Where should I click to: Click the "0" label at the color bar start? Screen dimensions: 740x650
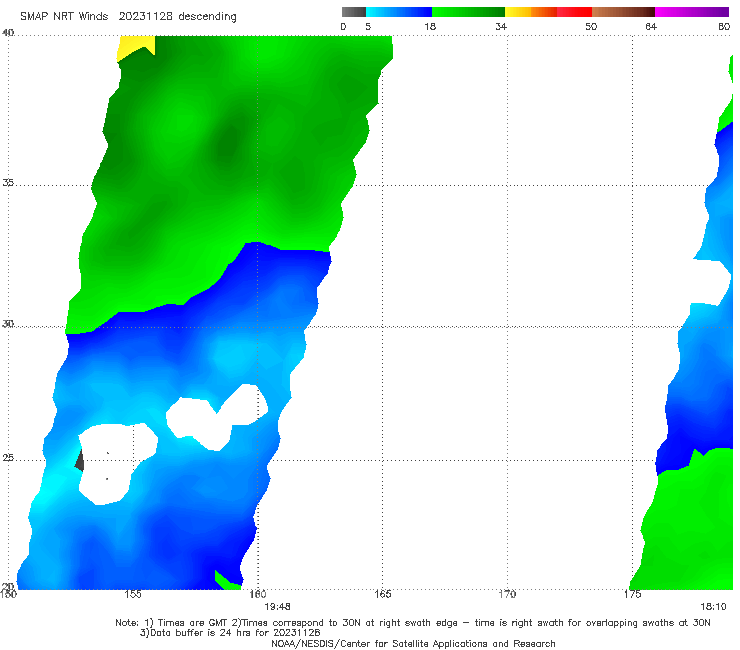pos(344,27)
